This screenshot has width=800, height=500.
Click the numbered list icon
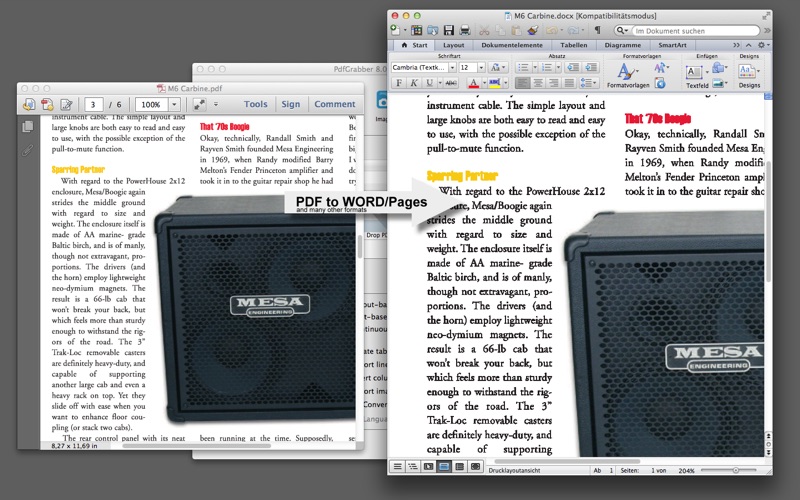(x=546, y=67)
